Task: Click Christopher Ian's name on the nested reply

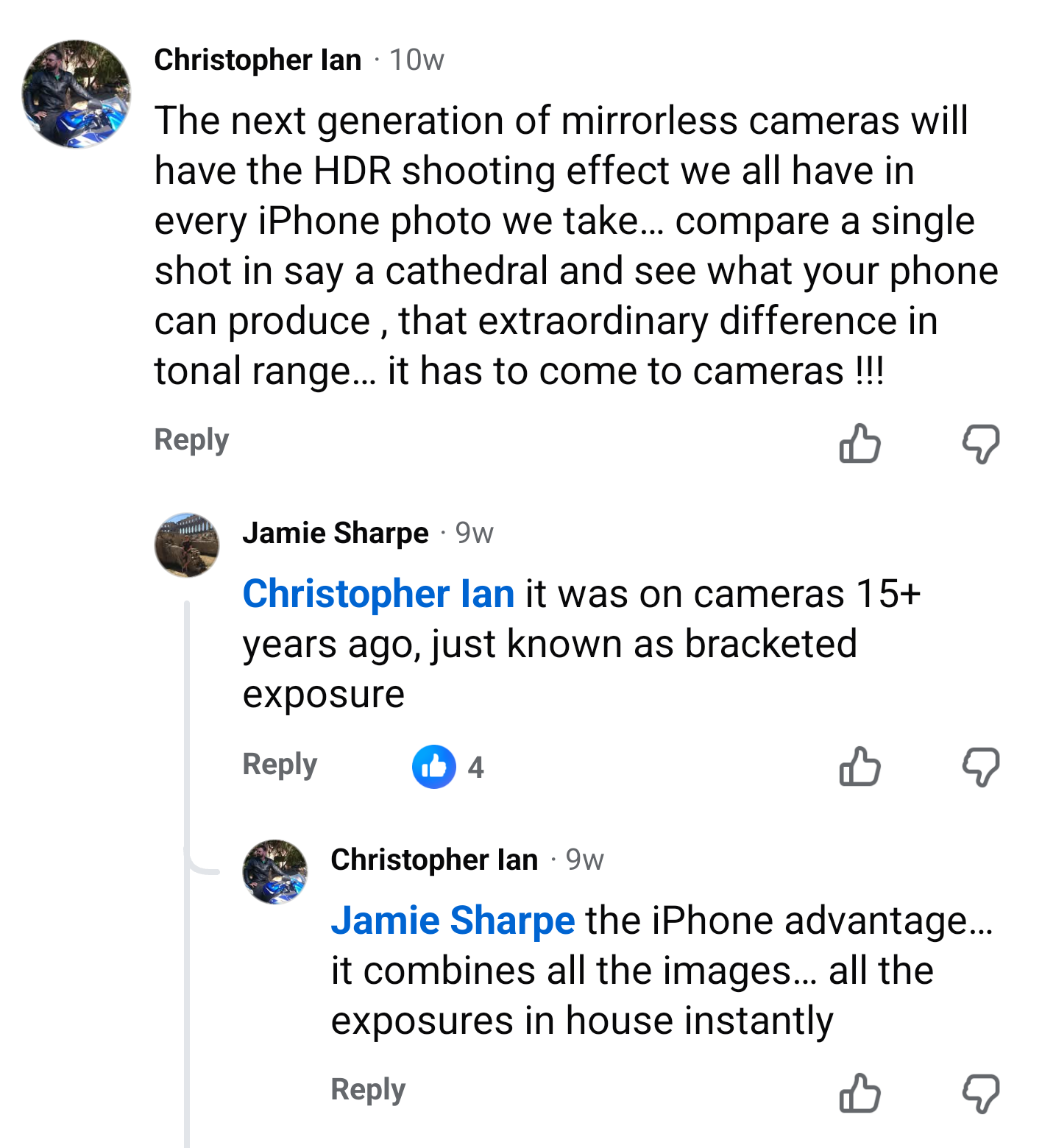Action: [x=434, y=860]
